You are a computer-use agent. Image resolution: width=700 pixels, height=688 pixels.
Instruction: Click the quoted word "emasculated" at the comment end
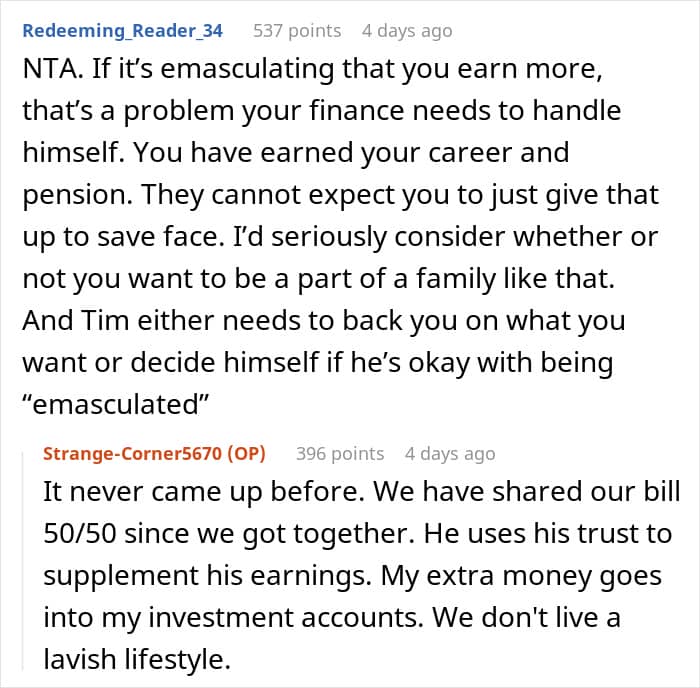point(116,404)
